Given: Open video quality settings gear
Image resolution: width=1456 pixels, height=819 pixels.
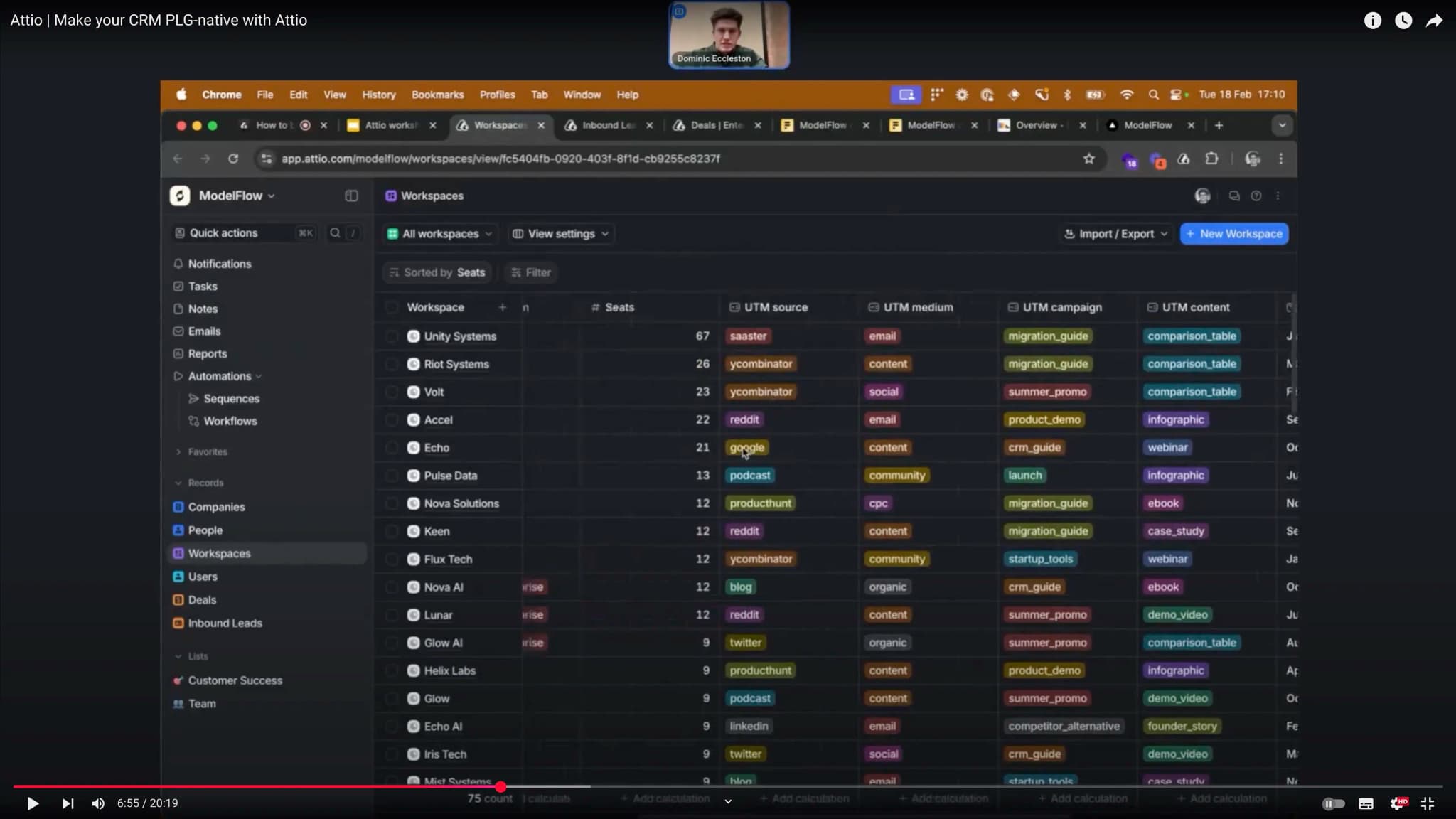Looking at the screenshot, I should pyautogui.click(x=1397, y=803).
